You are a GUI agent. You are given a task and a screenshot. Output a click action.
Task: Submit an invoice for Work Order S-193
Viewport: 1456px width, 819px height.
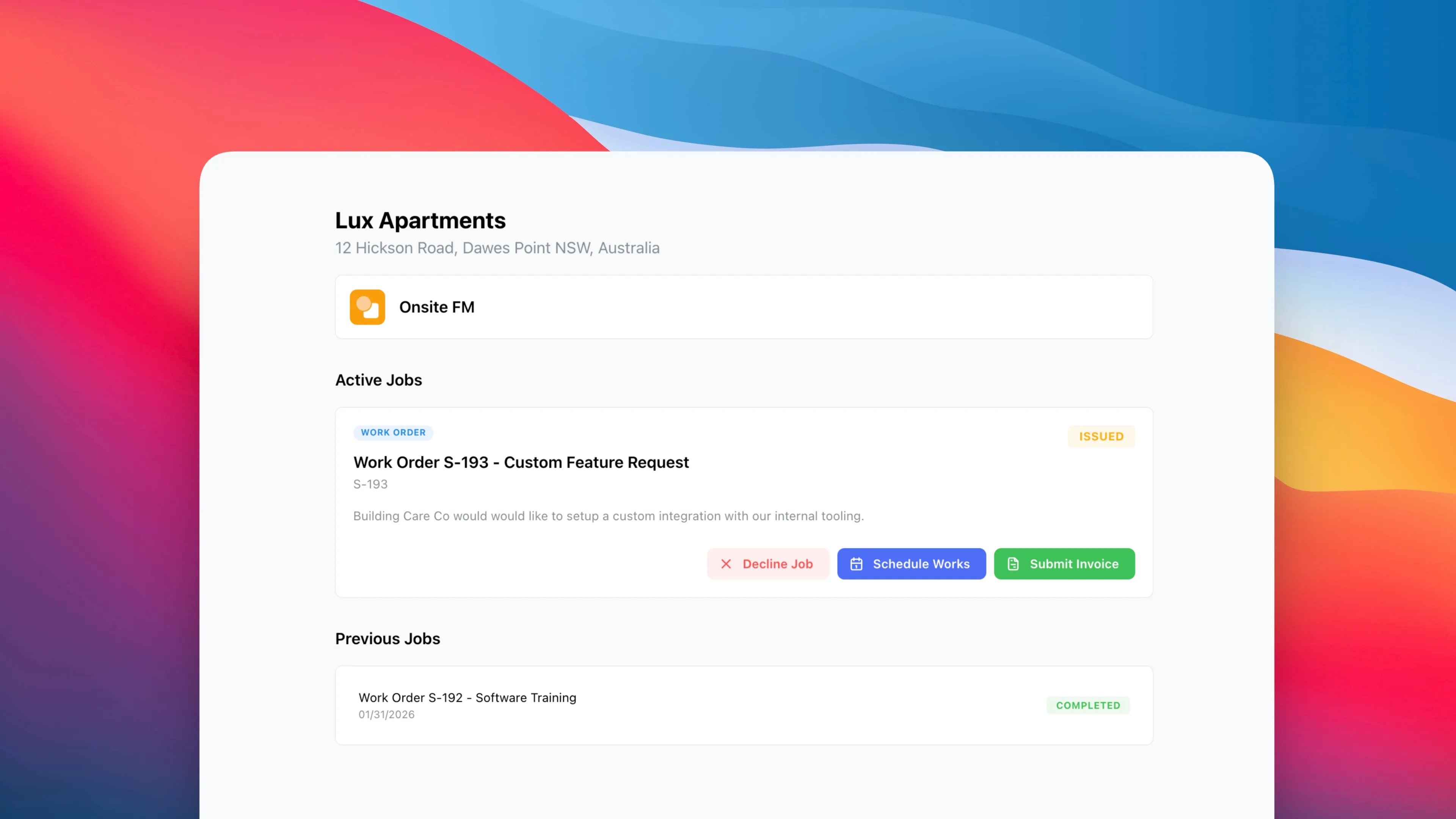click(1064, 563)
